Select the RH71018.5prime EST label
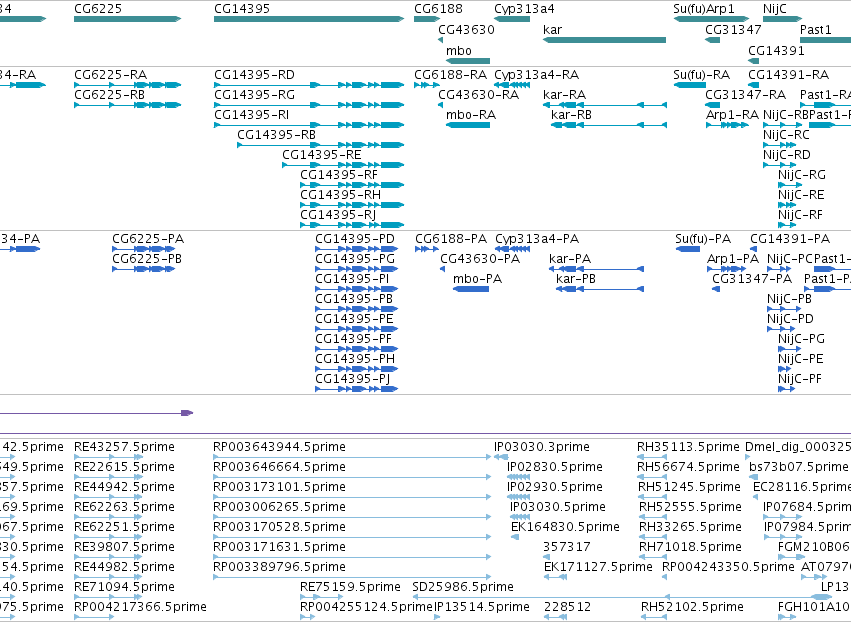This screenshot has width=851, height=622. pyautogui.click(x=690, y=547)
